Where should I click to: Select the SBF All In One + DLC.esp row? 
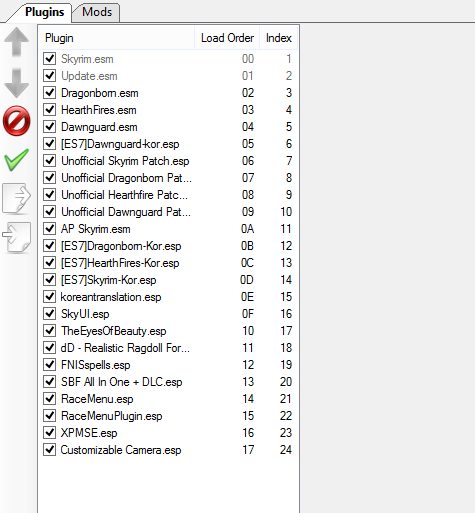pos(168,382)
